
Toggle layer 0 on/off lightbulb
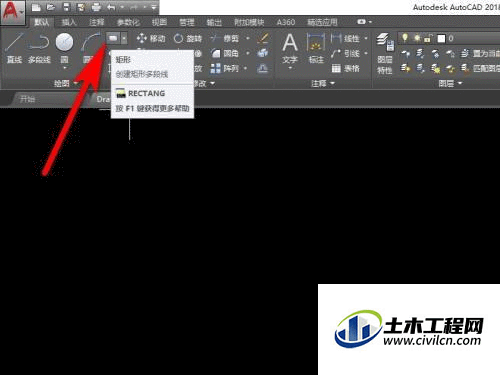405,38
